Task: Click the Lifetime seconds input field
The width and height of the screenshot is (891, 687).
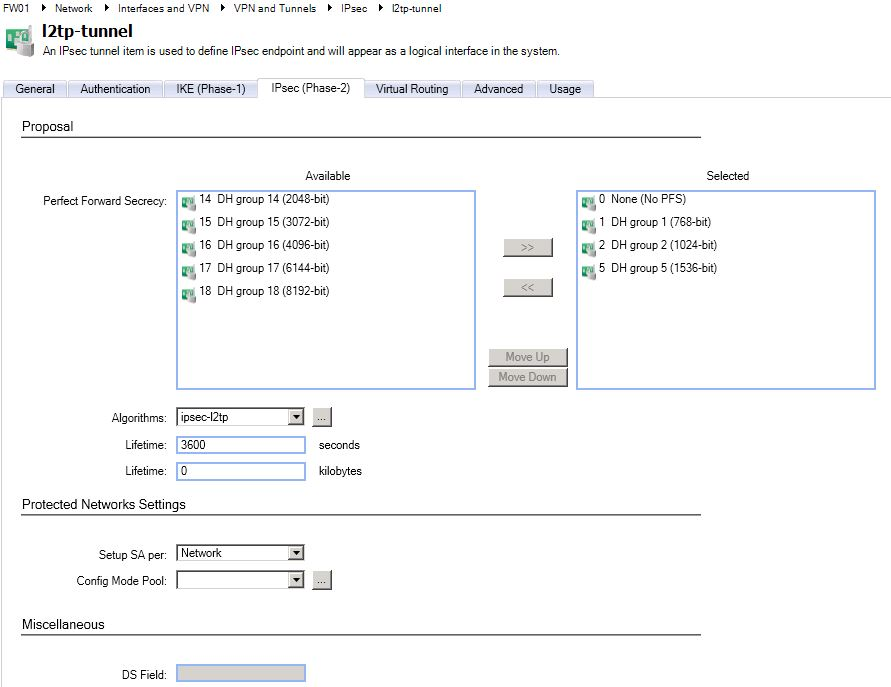Action: pyautogui.click(x=241, y=445)
